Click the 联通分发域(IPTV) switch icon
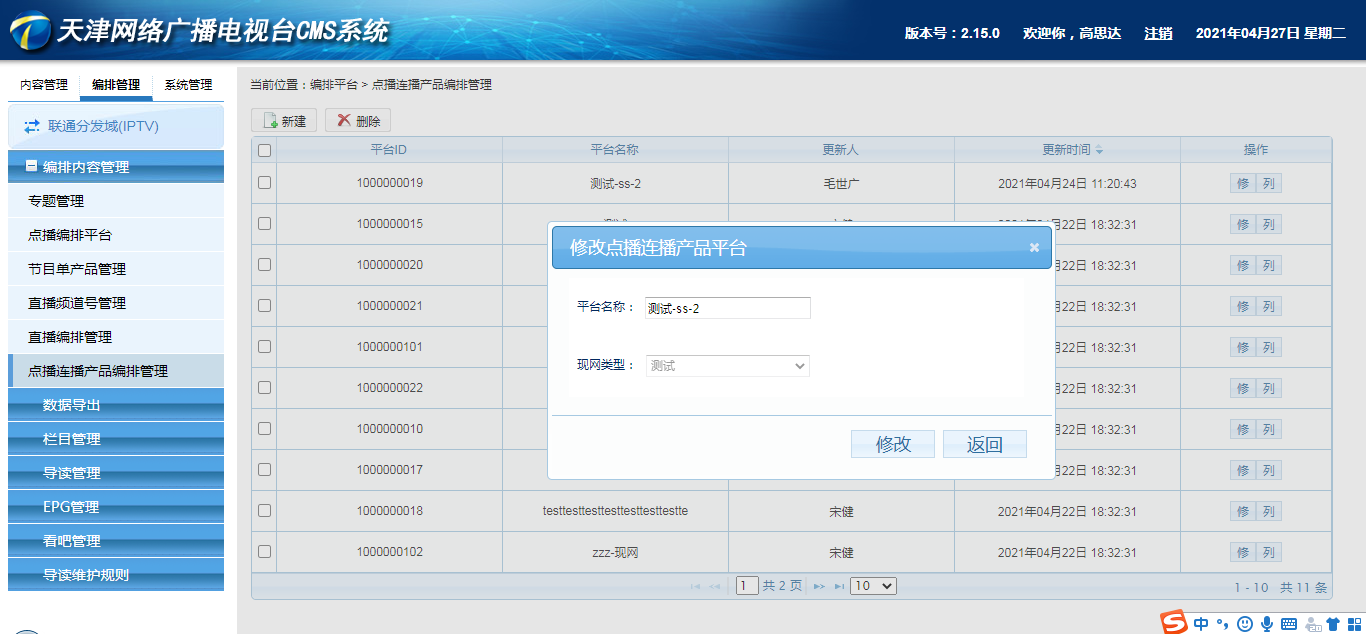 [x=32, y=127]
